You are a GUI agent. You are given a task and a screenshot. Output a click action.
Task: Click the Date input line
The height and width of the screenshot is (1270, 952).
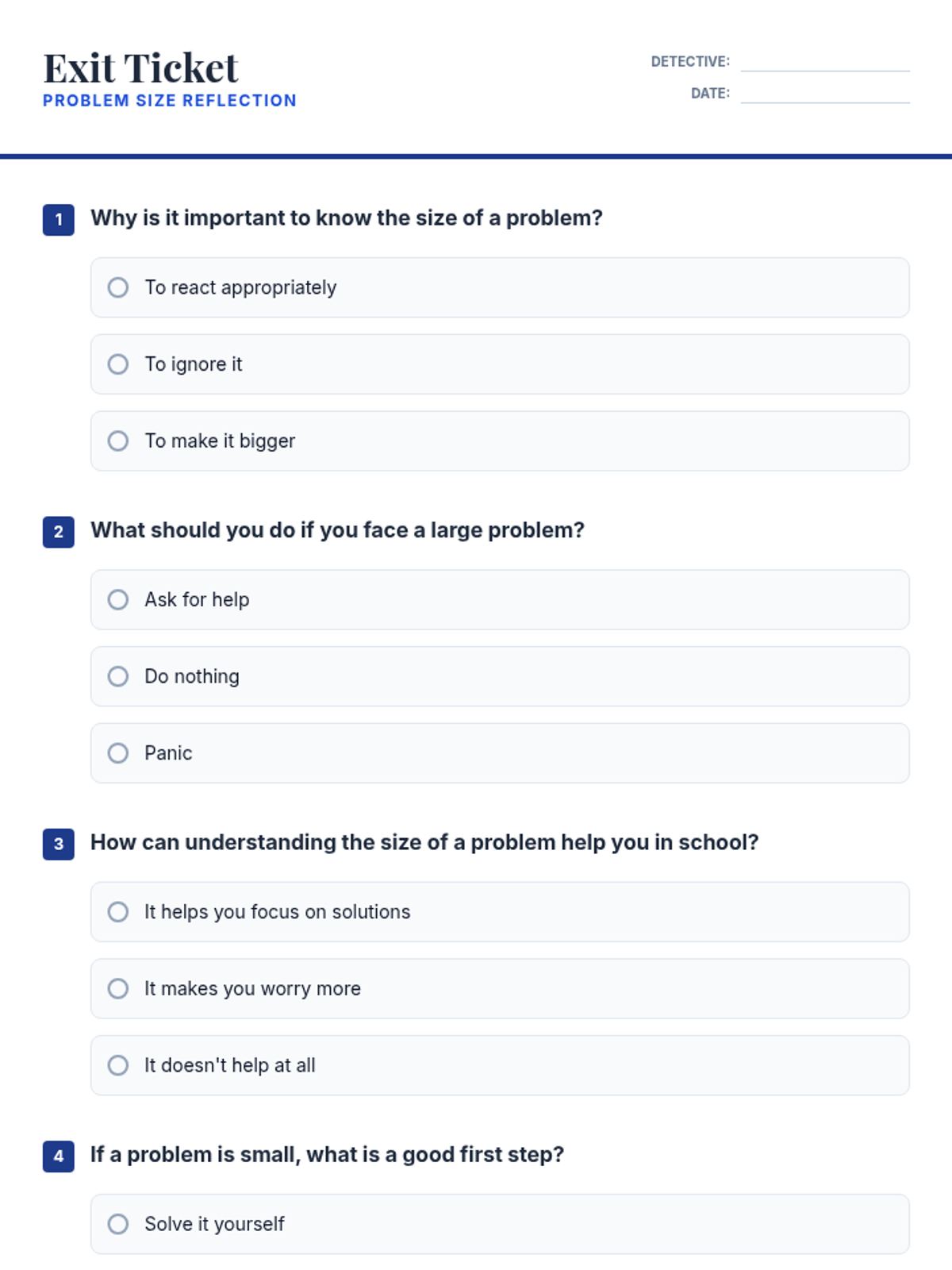tap(825, 94)
